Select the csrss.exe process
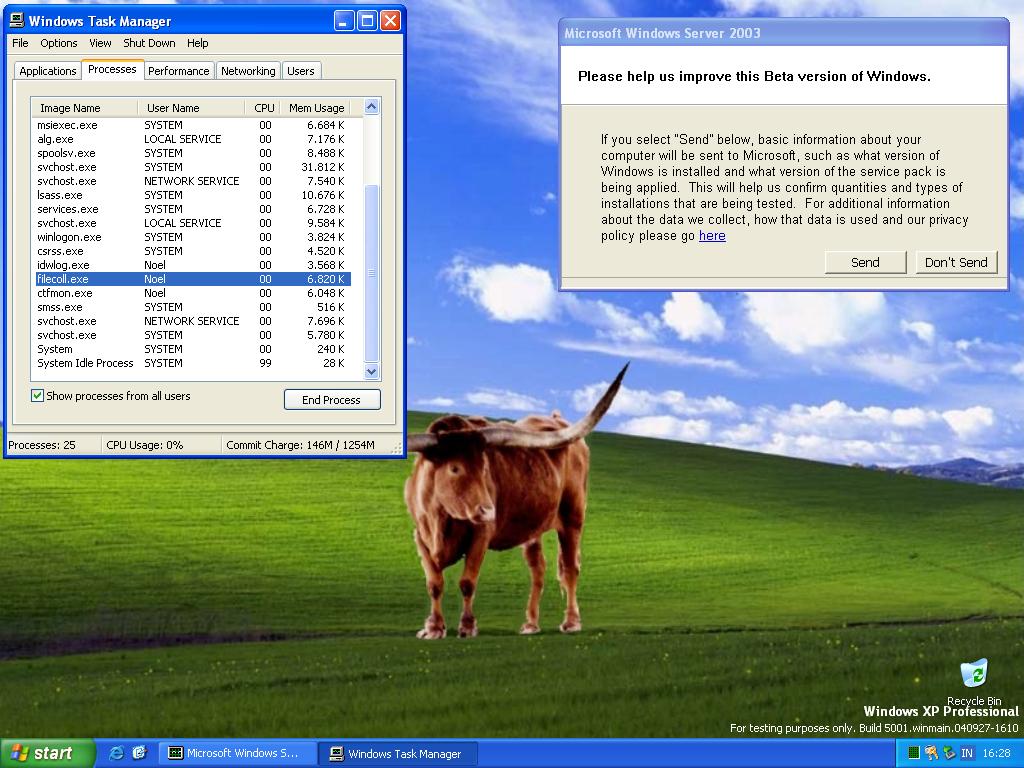Viewport: 1024px width, 768px height. click(193, 251)
